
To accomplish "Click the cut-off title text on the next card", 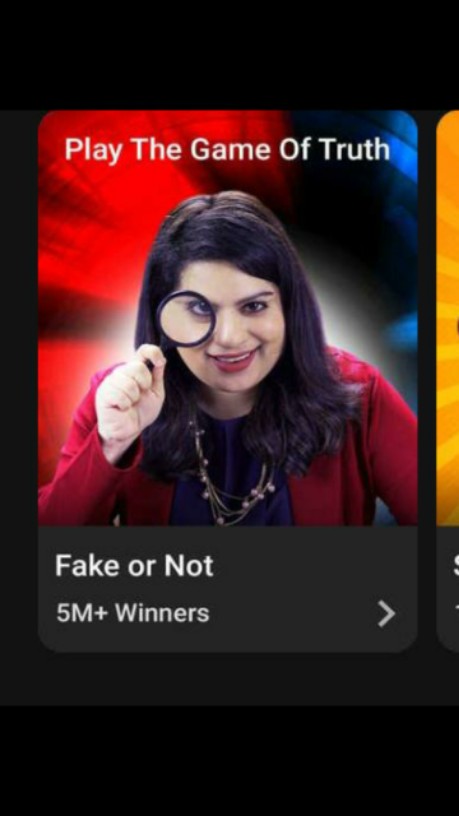I will [x=456, y=566].
